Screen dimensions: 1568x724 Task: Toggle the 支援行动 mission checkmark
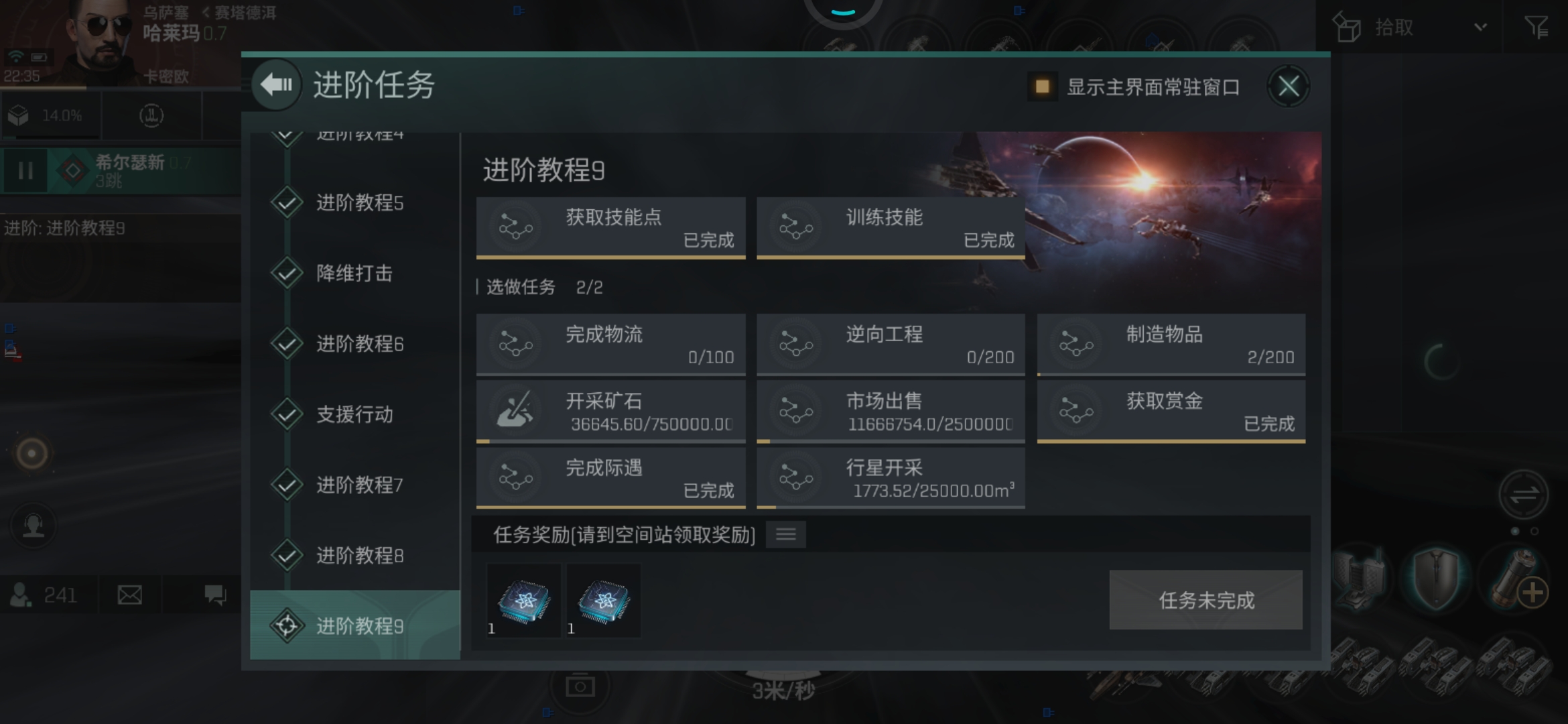coord(287,414)
